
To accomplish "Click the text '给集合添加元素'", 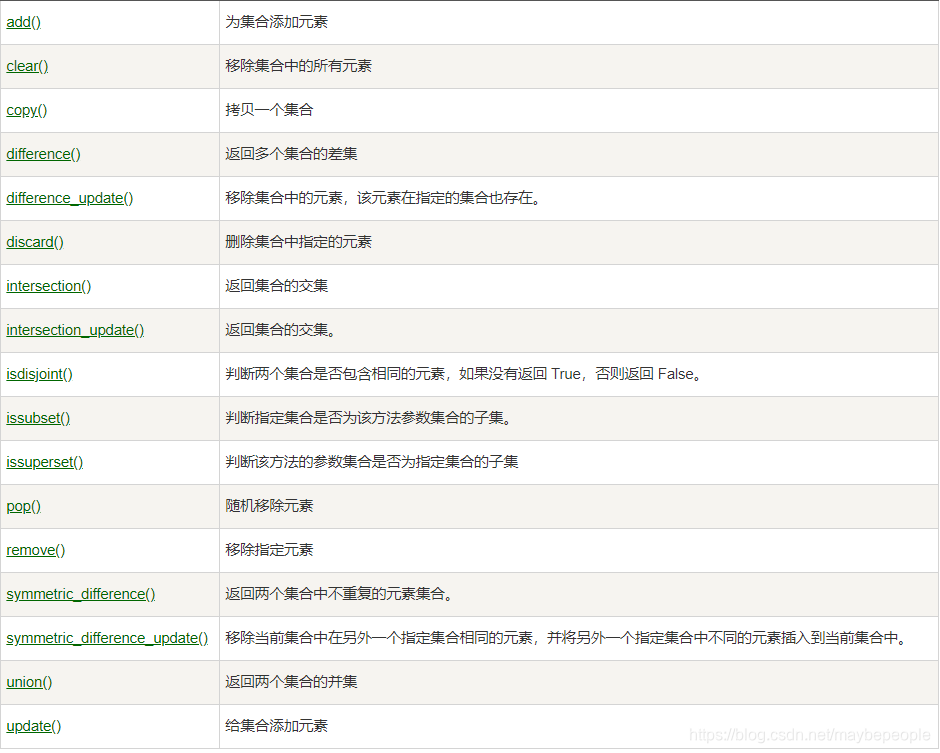I will coord(276,726).
